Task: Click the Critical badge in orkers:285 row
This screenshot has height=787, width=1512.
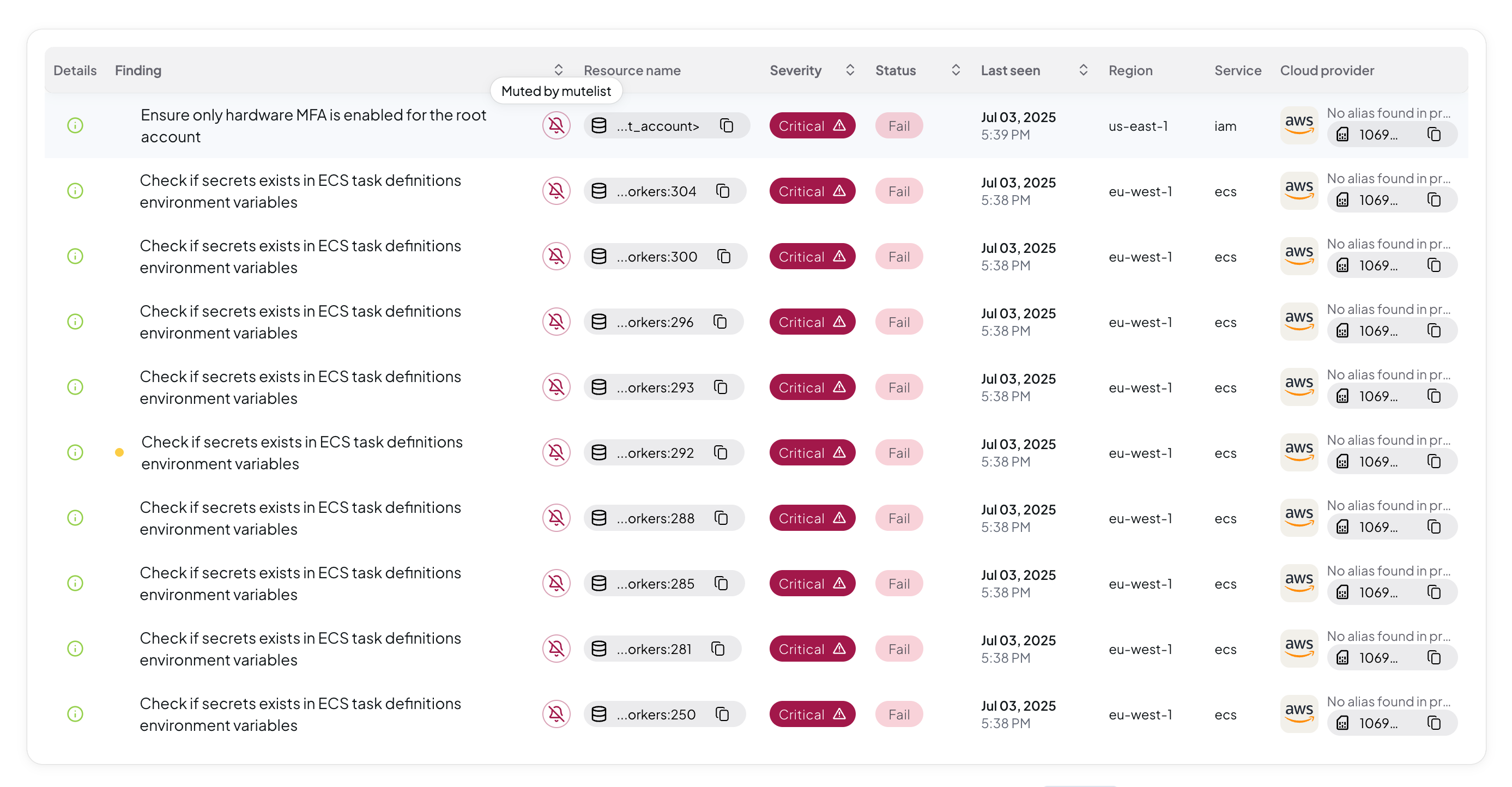Action: click(x=812, y=583)
